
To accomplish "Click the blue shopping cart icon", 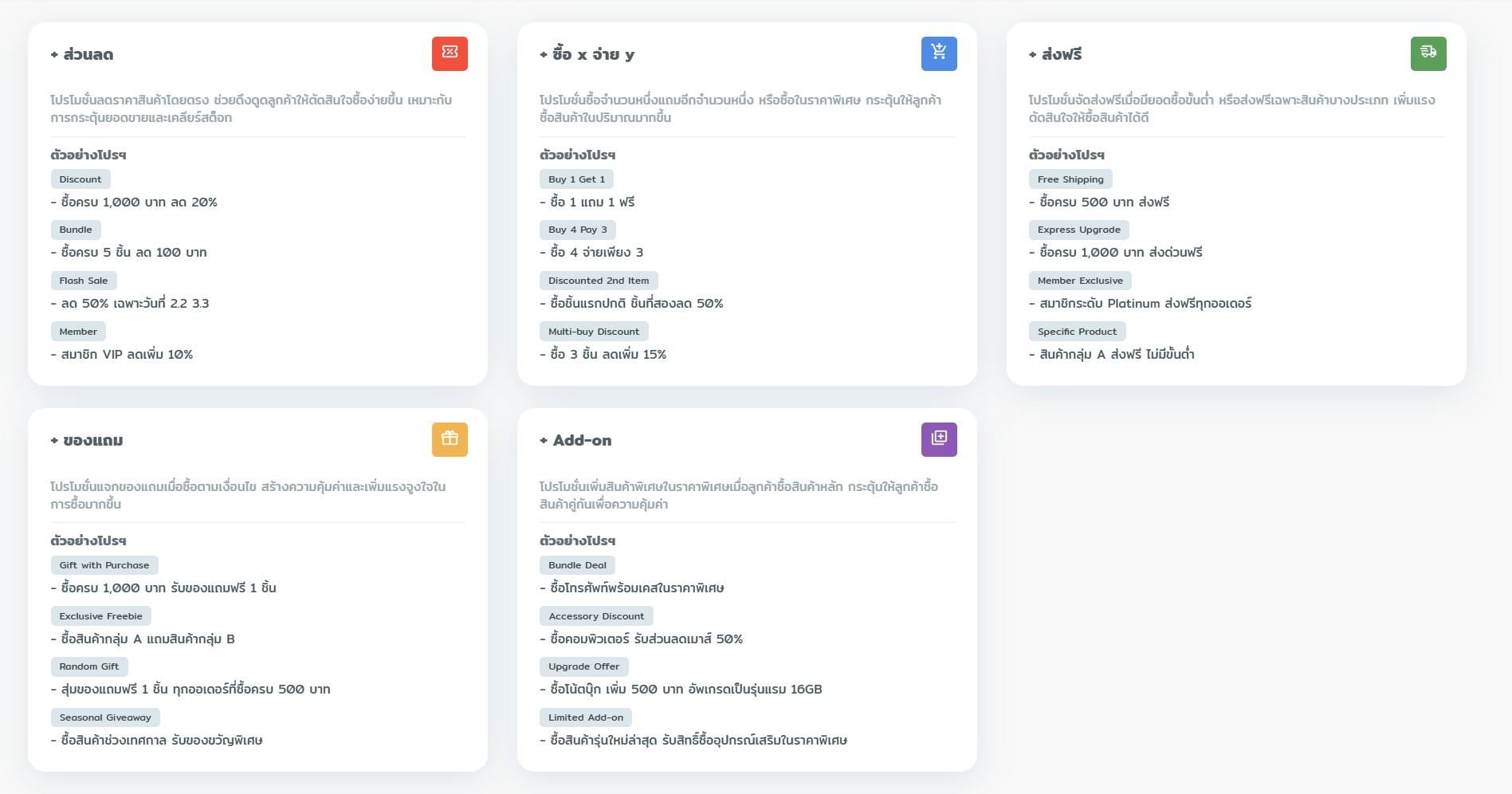I will pos(939,53).
